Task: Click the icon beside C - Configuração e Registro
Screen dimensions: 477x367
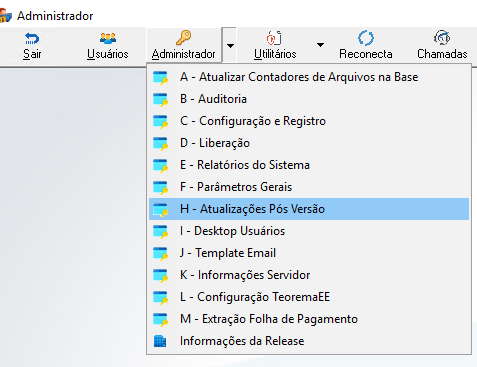Action: (x=160, y=122)
